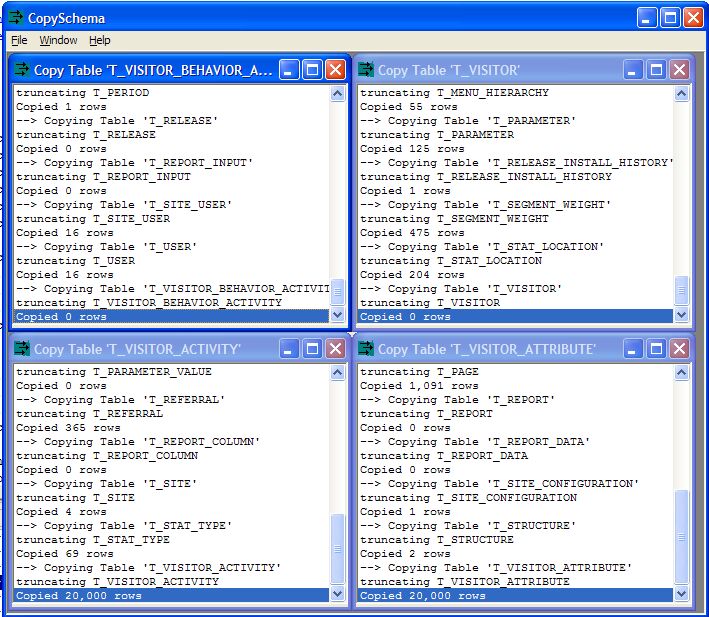Image resolution: width=709 pixels, height=617 pixels.
Task: Close the T_VISITOR_ACTIVITY child window
Action: pos(336,349)
